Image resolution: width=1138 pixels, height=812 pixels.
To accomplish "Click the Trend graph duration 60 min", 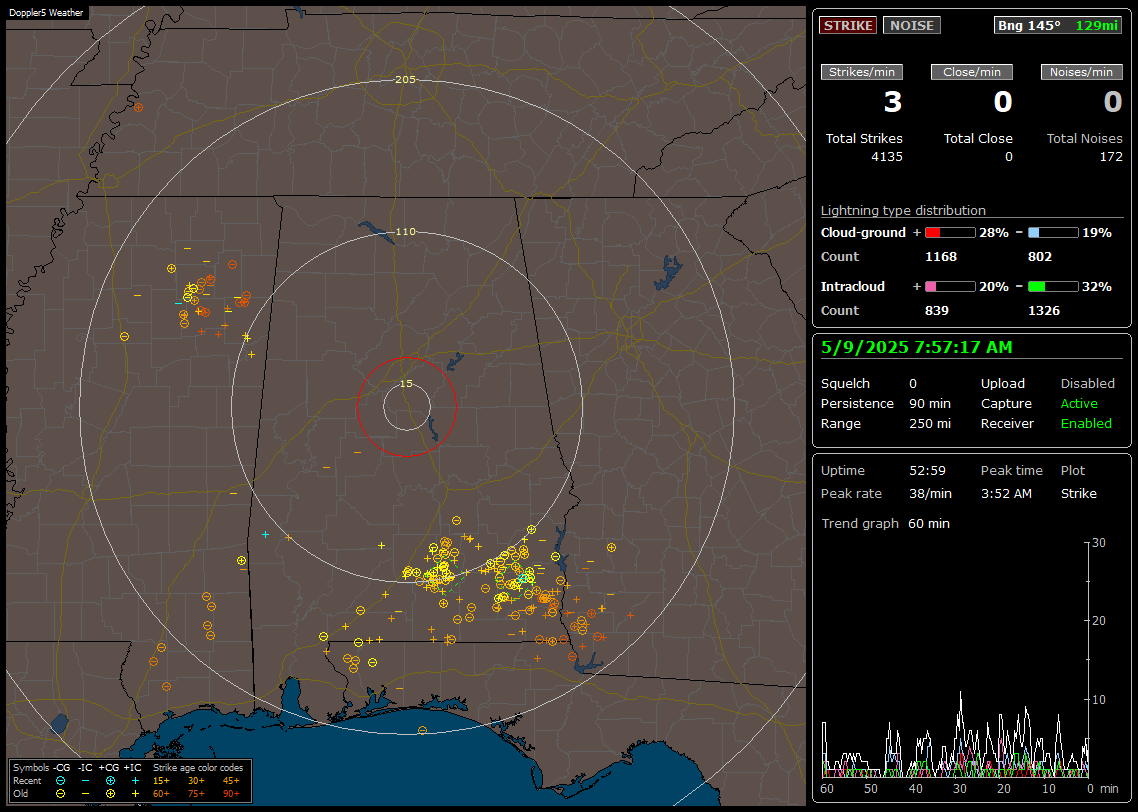I will pos(929,524).
